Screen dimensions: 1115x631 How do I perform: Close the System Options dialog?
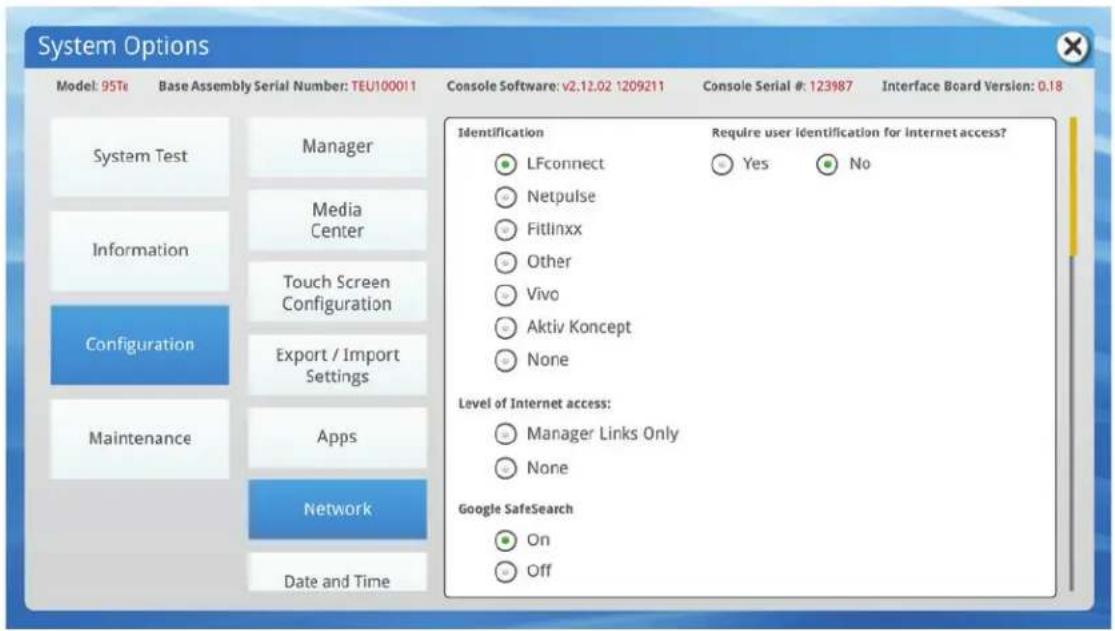[1072, 47]
